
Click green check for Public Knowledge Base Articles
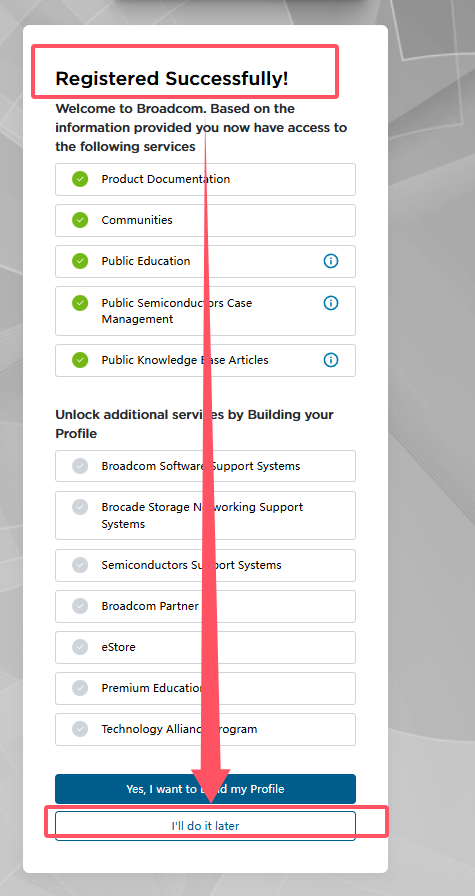[x=80, y=360]
